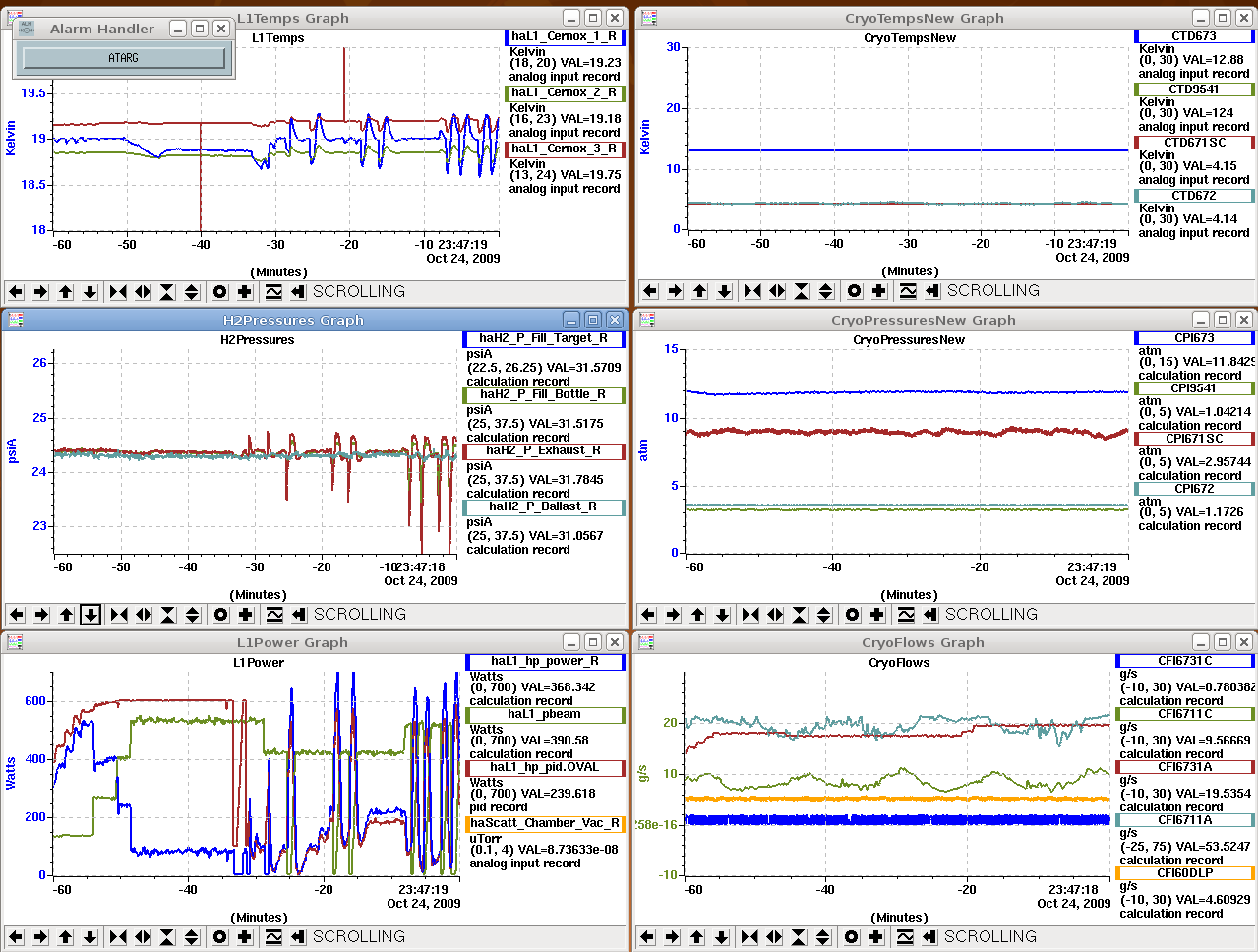The image size is (1258, 952).
Task: Open window menu of CryoFlows Graph
Action: coord(646,642)
